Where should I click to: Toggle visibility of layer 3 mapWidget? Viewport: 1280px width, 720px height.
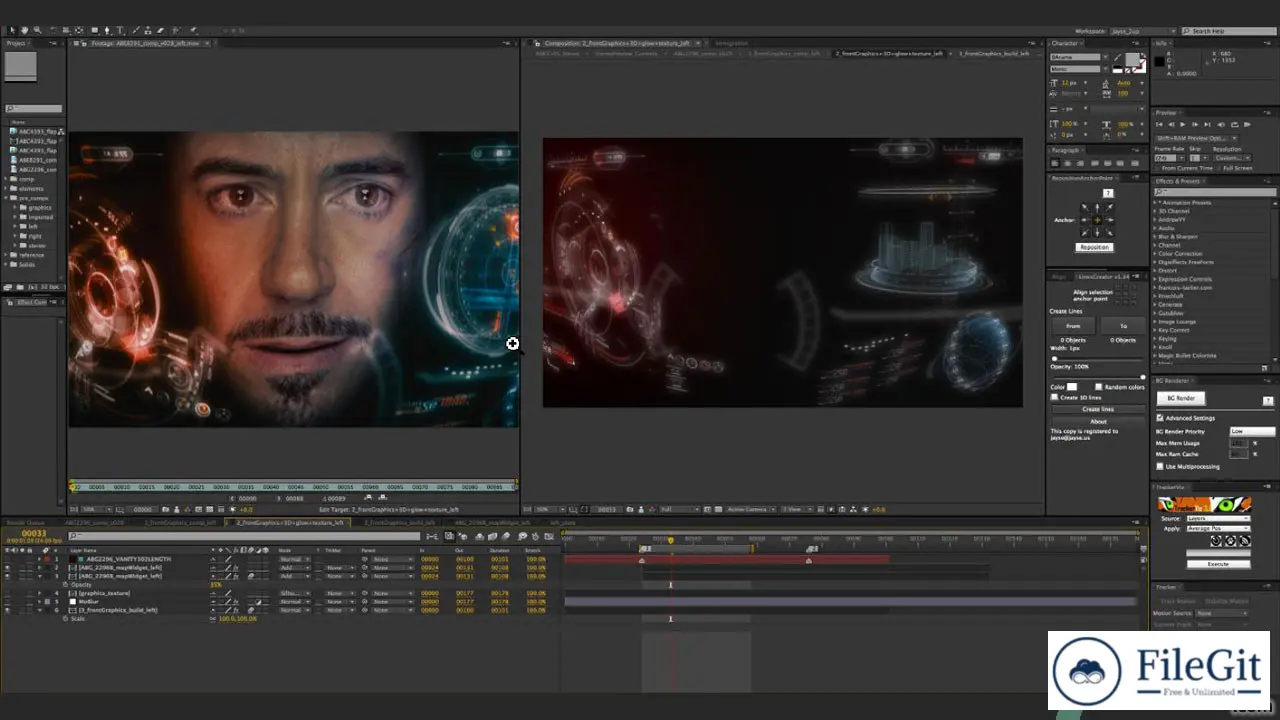tap(7, 576)
